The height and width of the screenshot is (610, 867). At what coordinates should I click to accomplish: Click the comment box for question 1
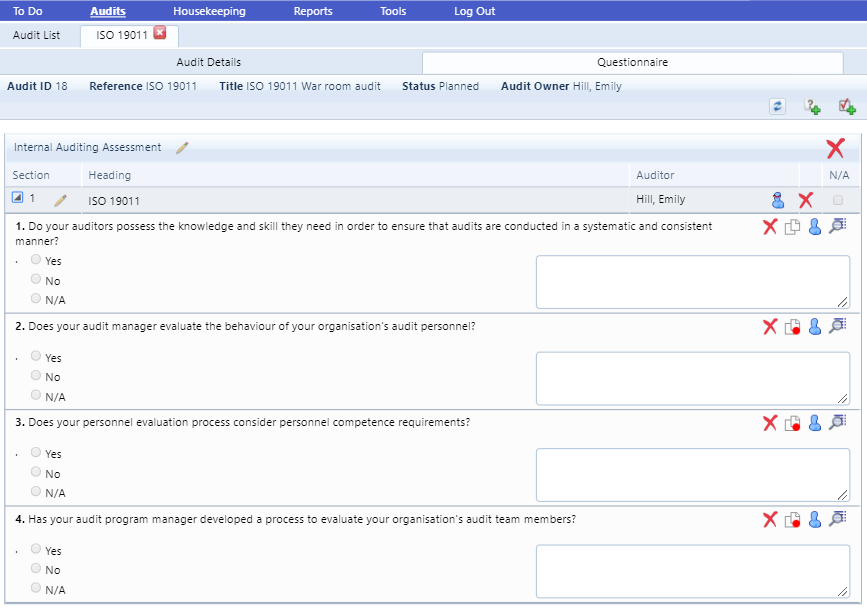pos(693,282)
